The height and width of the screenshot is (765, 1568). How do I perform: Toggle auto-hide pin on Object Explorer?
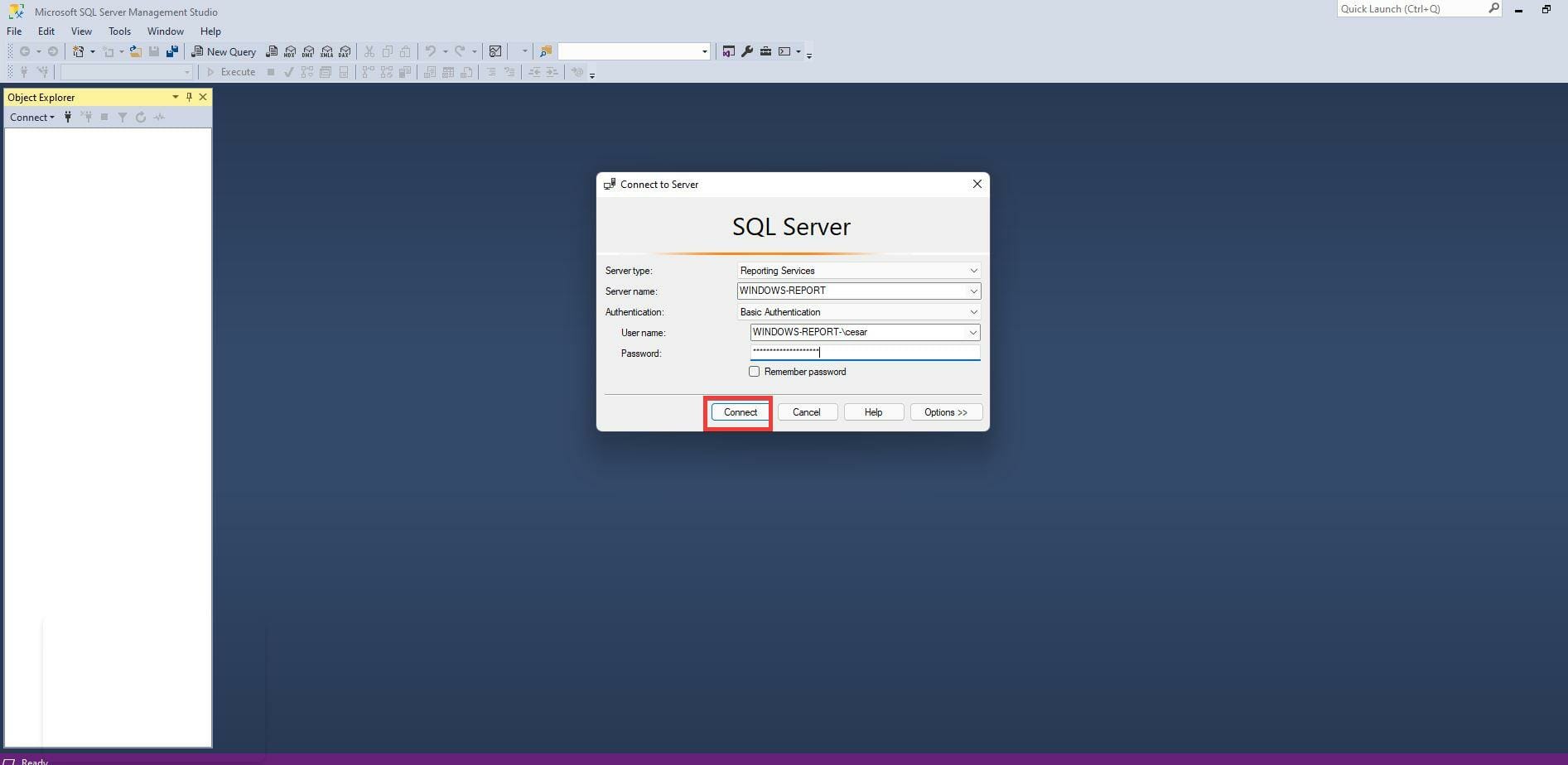coord(189,97)
